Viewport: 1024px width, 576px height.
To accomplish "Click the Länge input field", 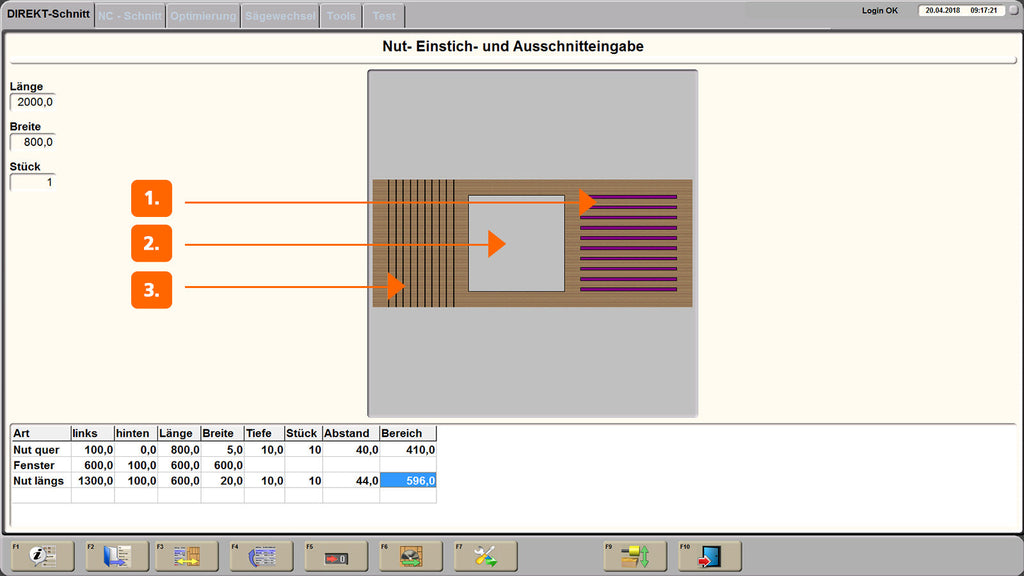I will click(33, 102).
